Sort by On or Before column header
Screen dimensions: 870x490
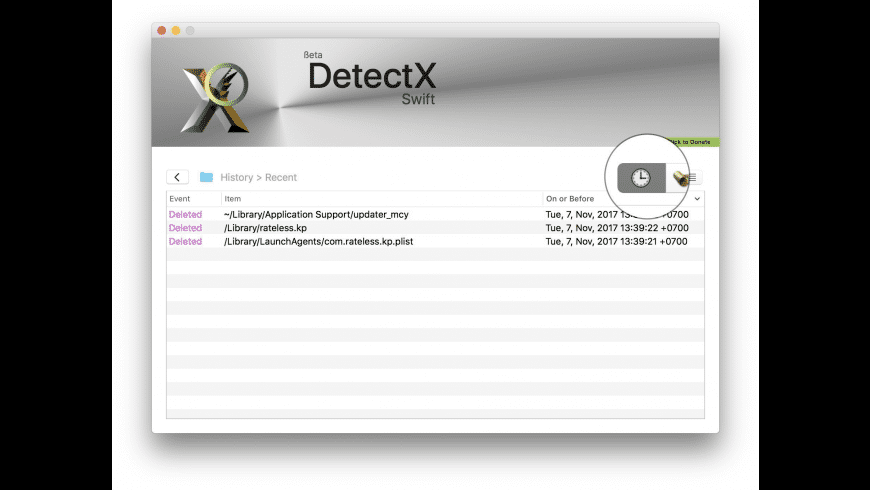click(x=570, y=199)
